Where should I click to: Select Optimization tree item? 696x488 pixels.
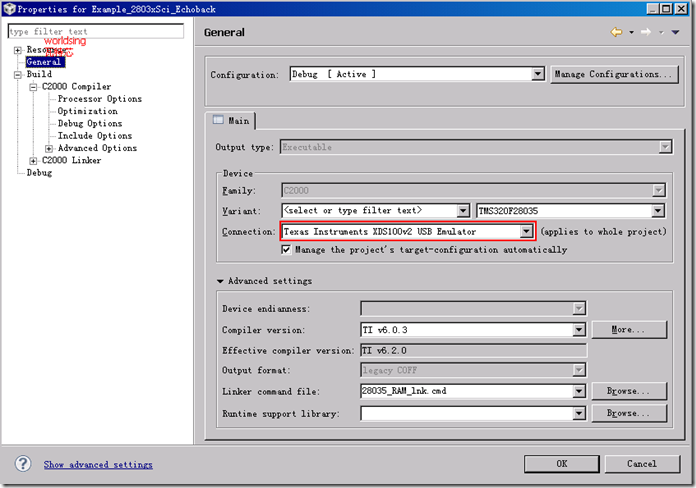87,111
